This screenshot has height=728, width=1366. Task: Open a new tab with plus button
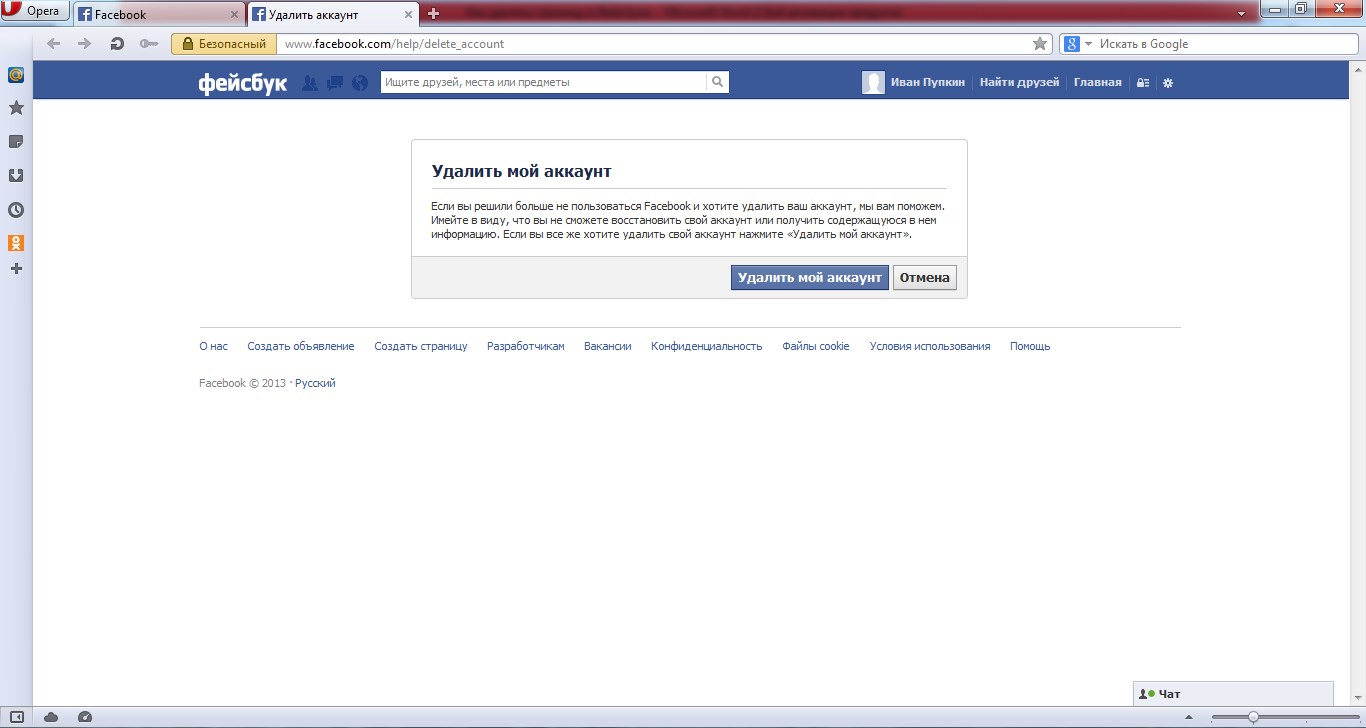(433, 14)
